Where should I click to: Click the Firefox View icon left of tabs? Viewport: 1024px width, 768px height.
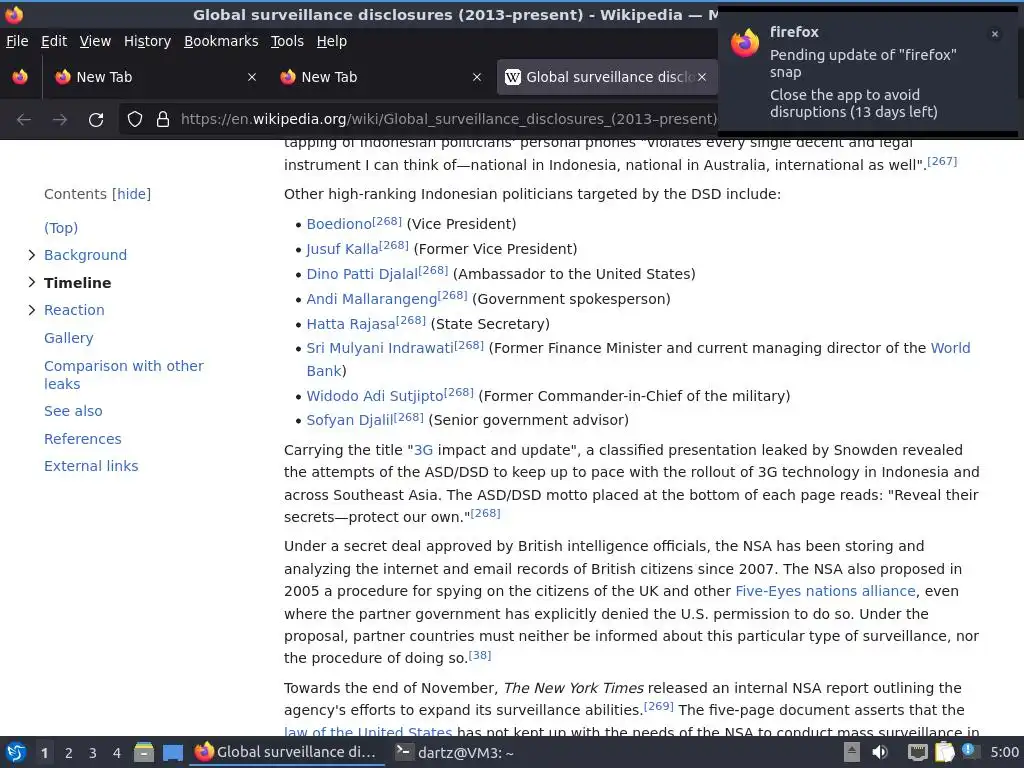20,77
